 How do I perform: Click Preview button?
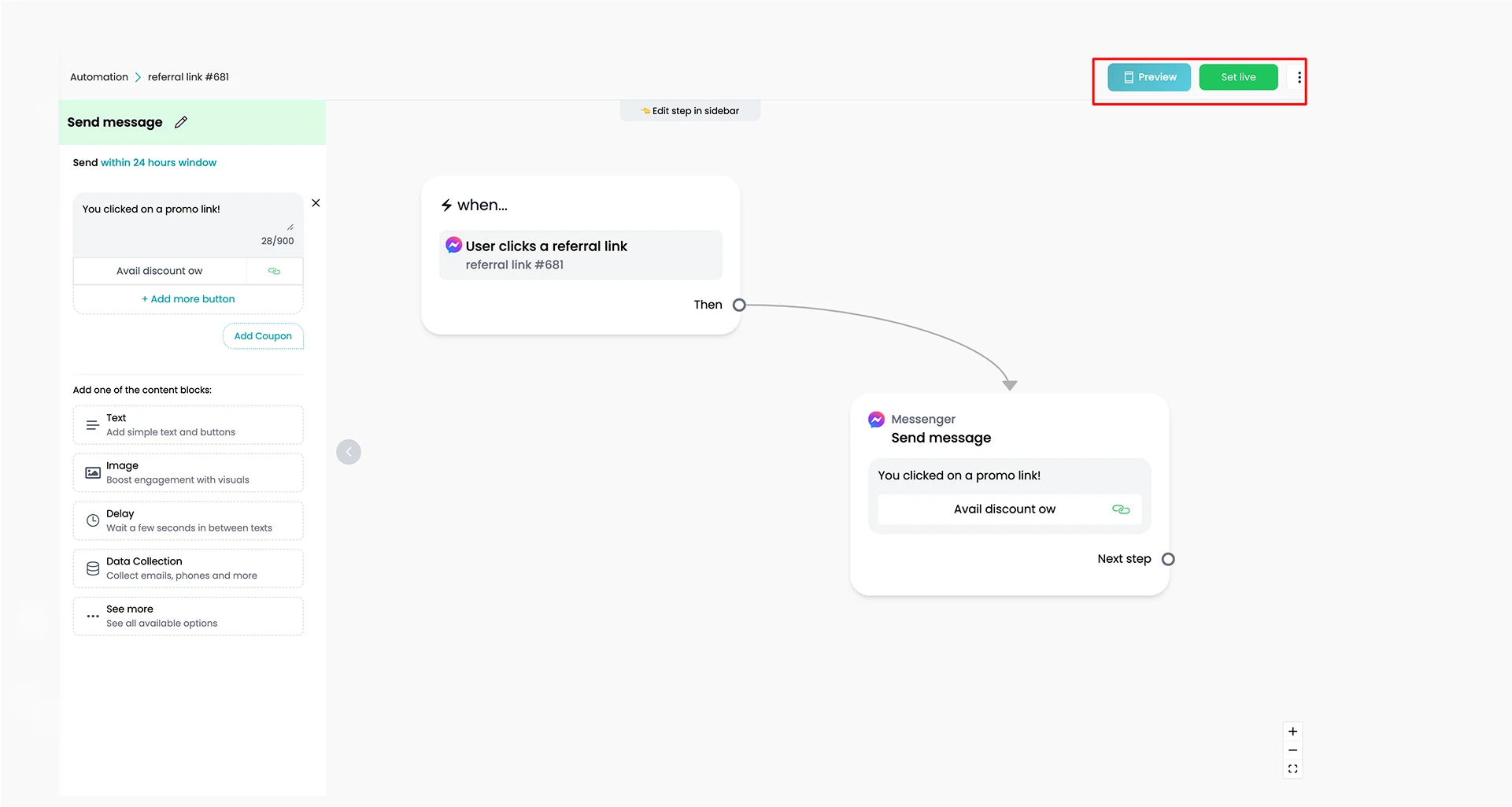1149,77
